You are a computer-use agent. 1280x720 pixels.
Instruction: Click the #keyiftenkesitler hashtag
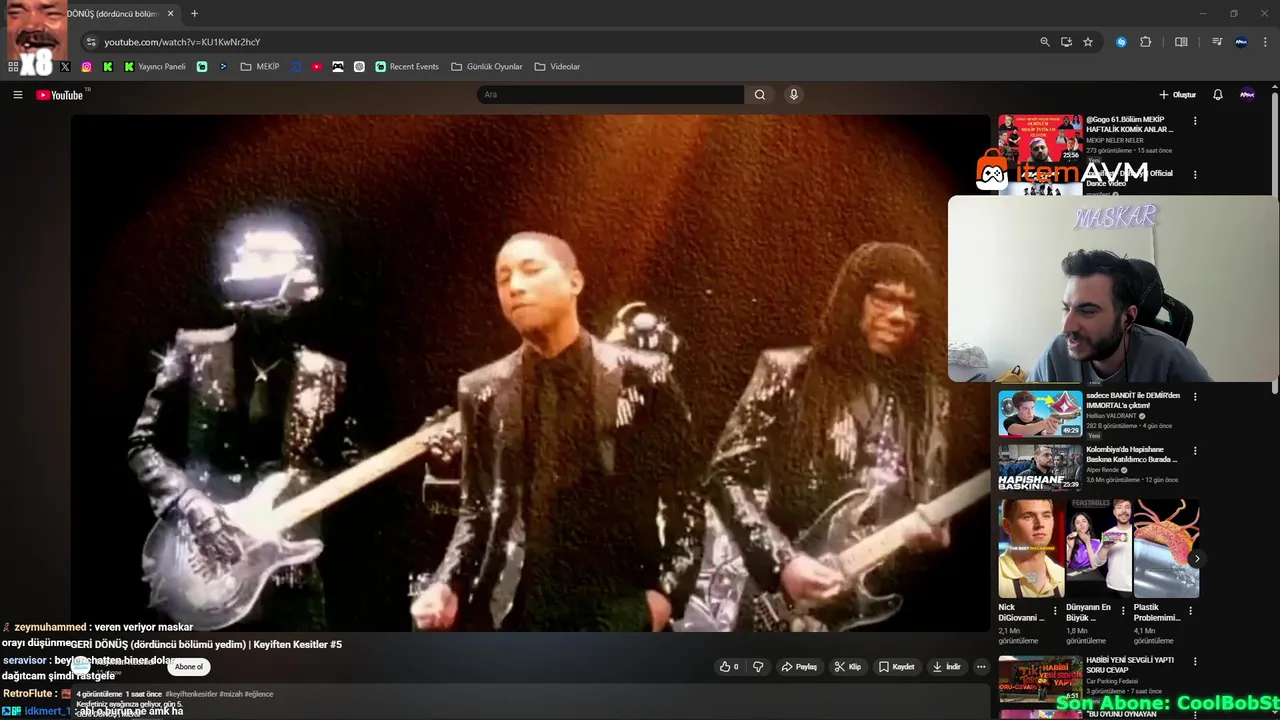click(x=192, y=694)
